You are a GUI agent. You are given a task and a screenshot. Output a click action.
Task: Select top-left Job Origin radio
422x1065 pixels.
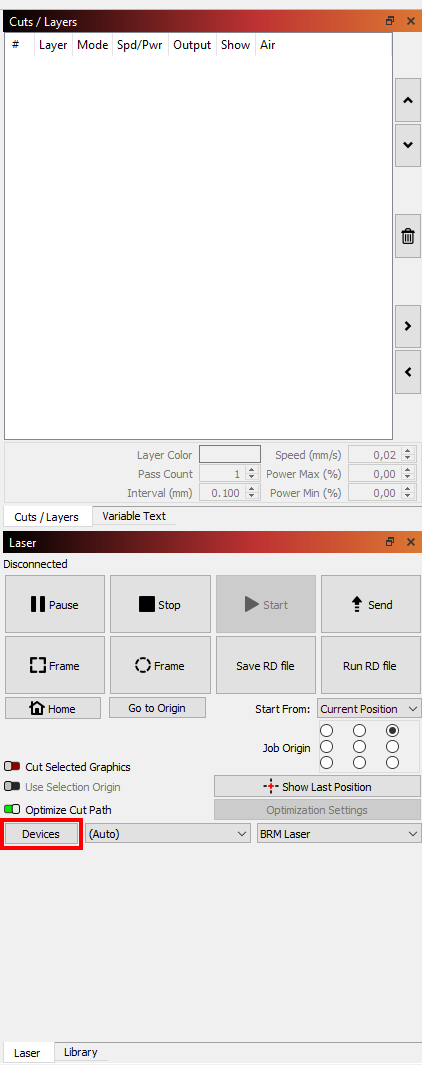coord(326,730)
